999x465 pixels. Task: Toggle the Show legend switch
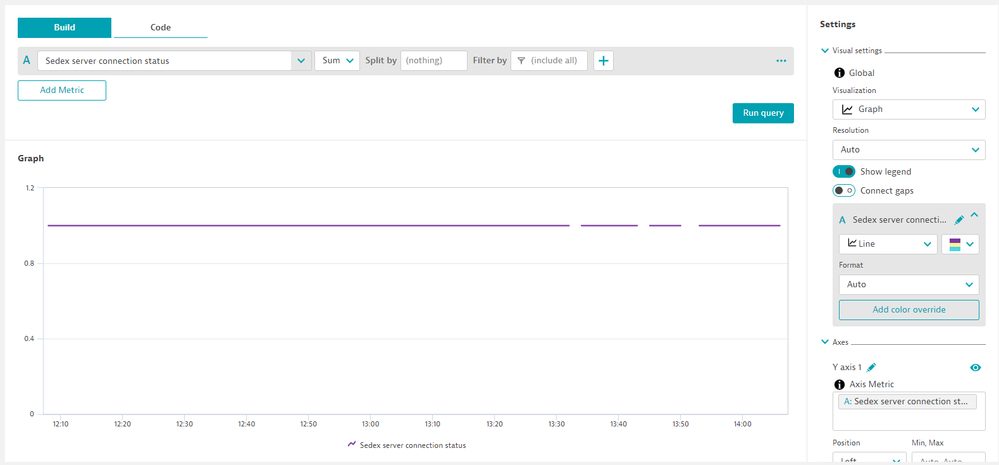(844, 171)
